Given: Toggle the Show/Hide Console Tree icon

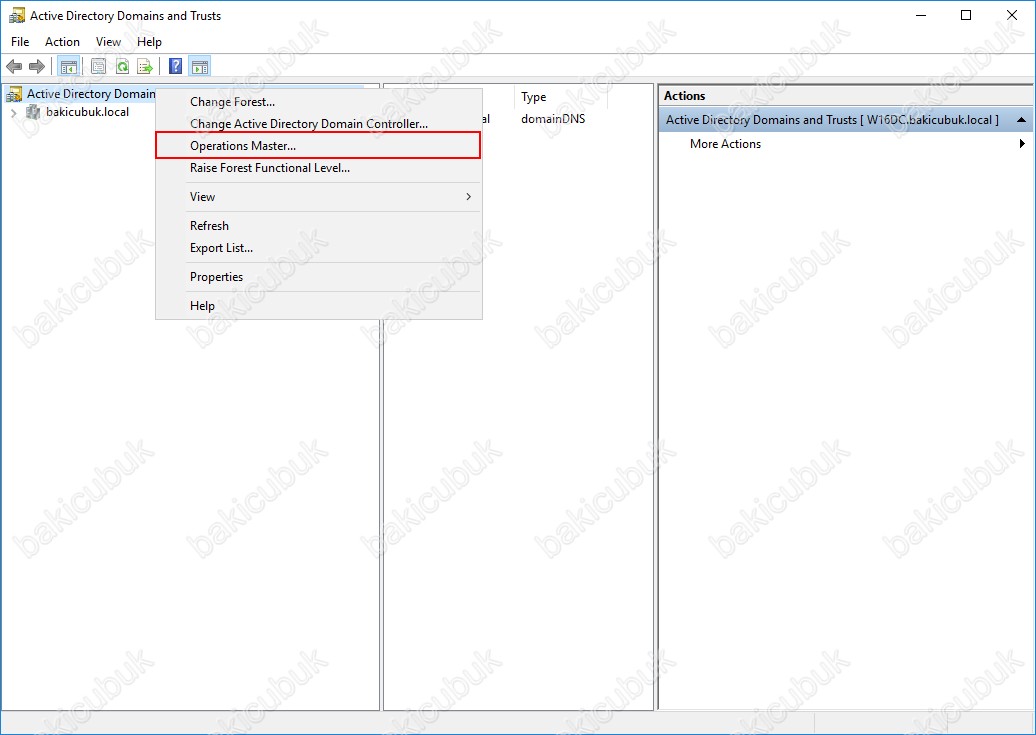Looking at the screenshot, I should (68, 66).
